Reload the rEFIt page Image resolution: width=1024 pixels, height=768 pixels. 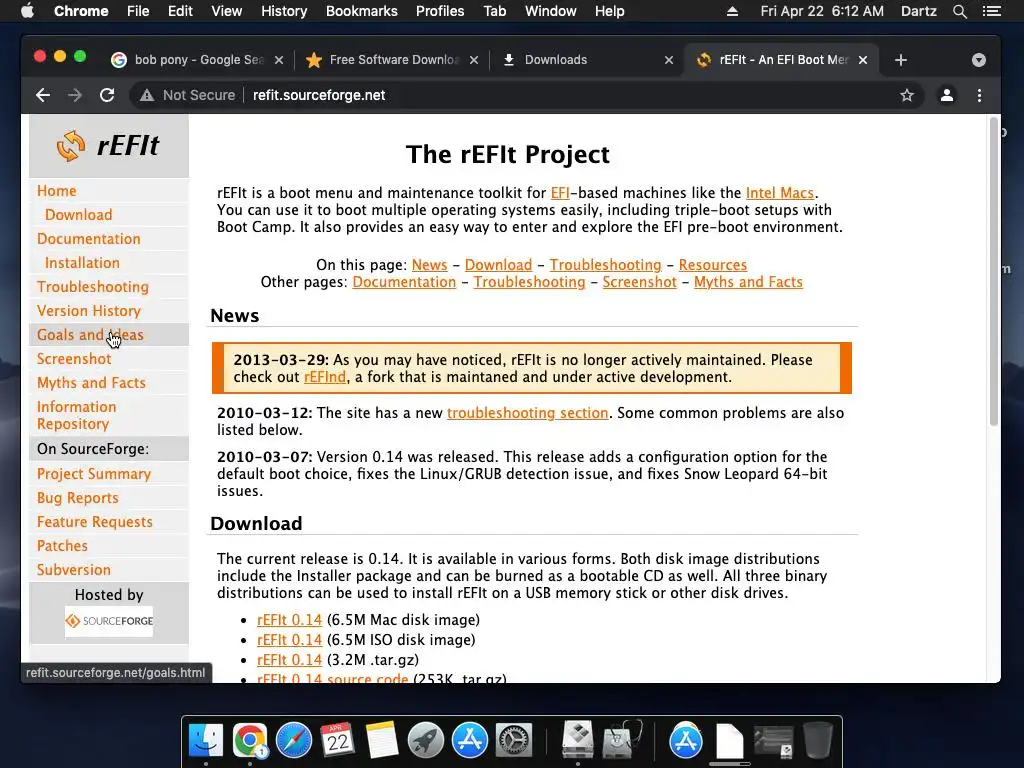(107, 95)
